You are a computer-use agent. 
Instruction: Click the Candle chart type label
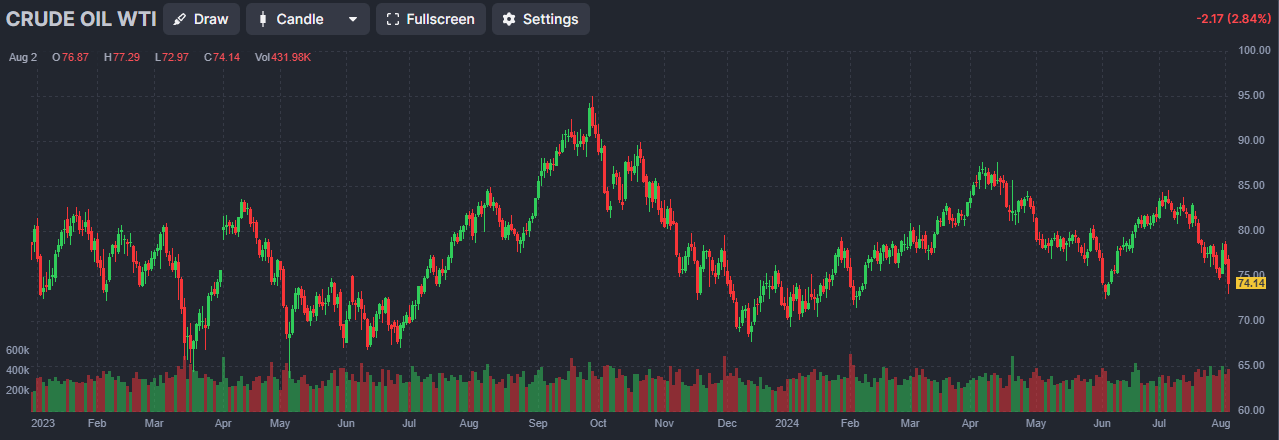(x=299, y=19)
